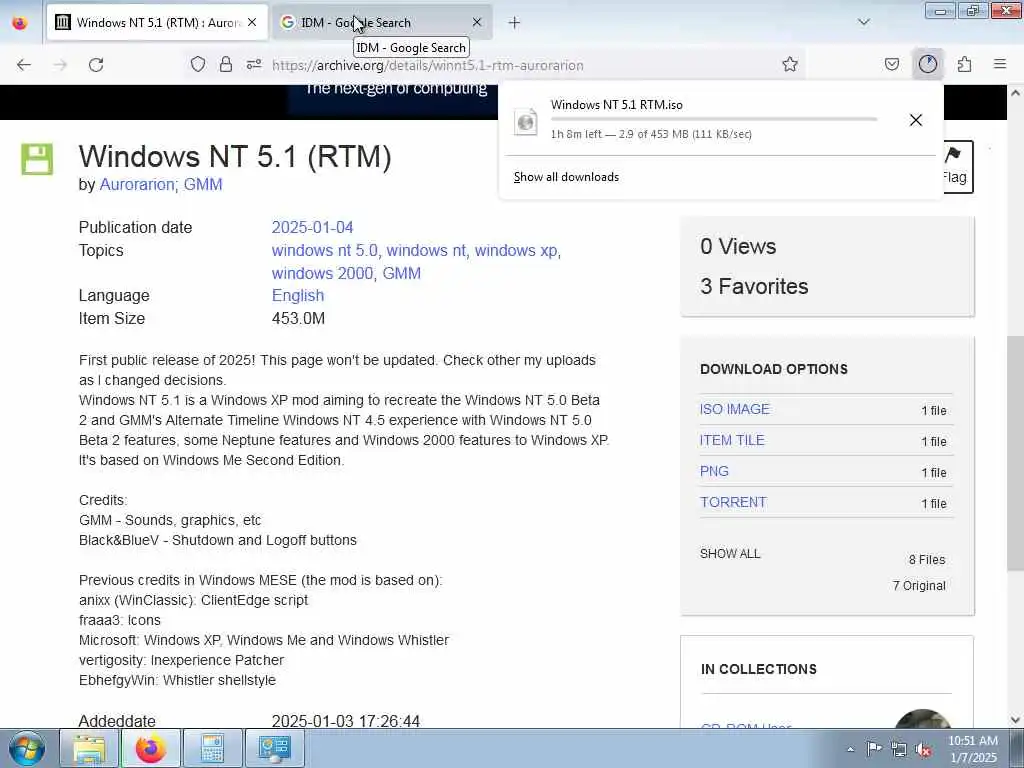
Task: Open the windows nt 5.0 topic link
Action: 325,250
